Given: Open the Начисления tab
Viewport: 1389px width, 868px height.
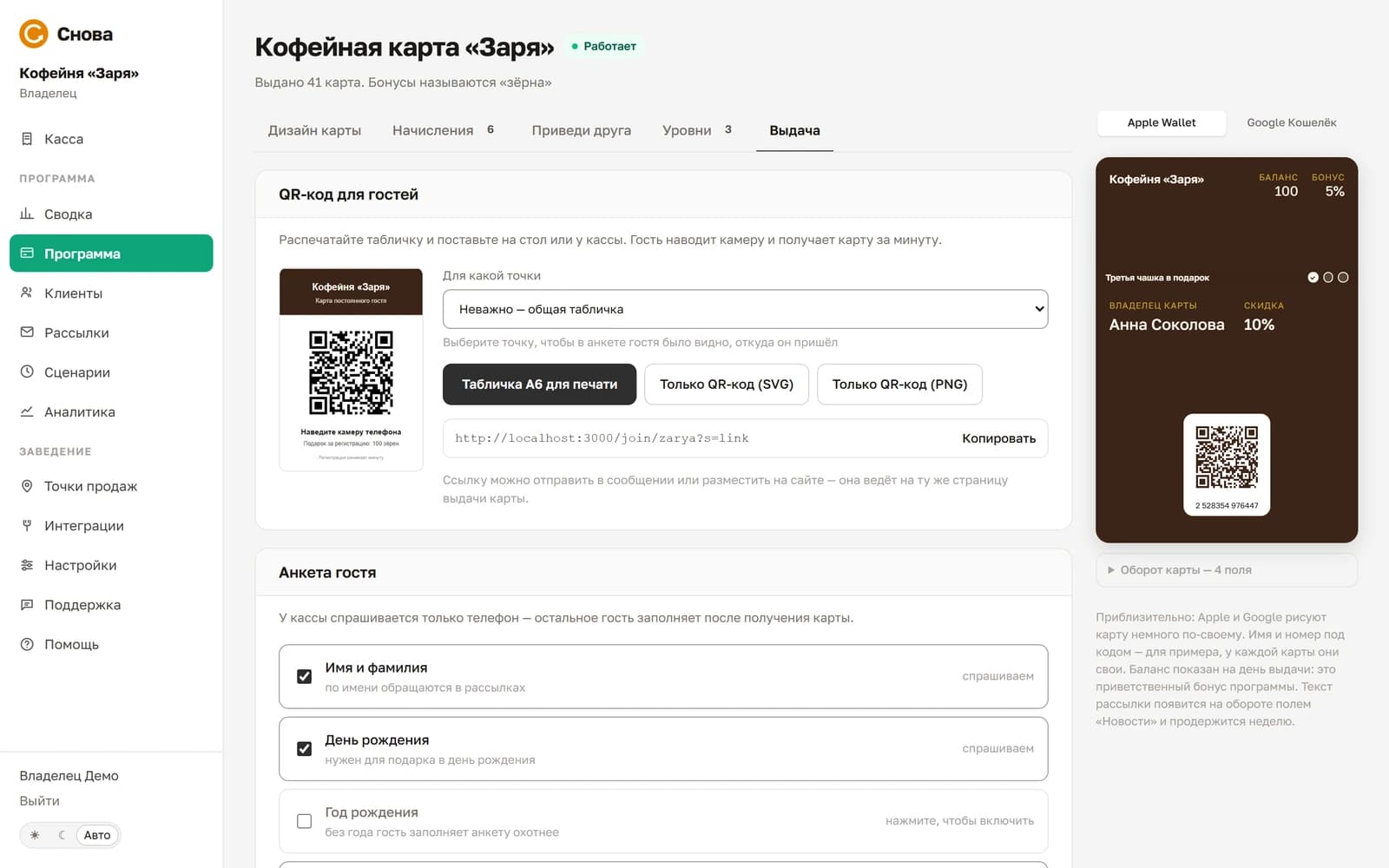Looking at the screenshot, I should [443, 130].
